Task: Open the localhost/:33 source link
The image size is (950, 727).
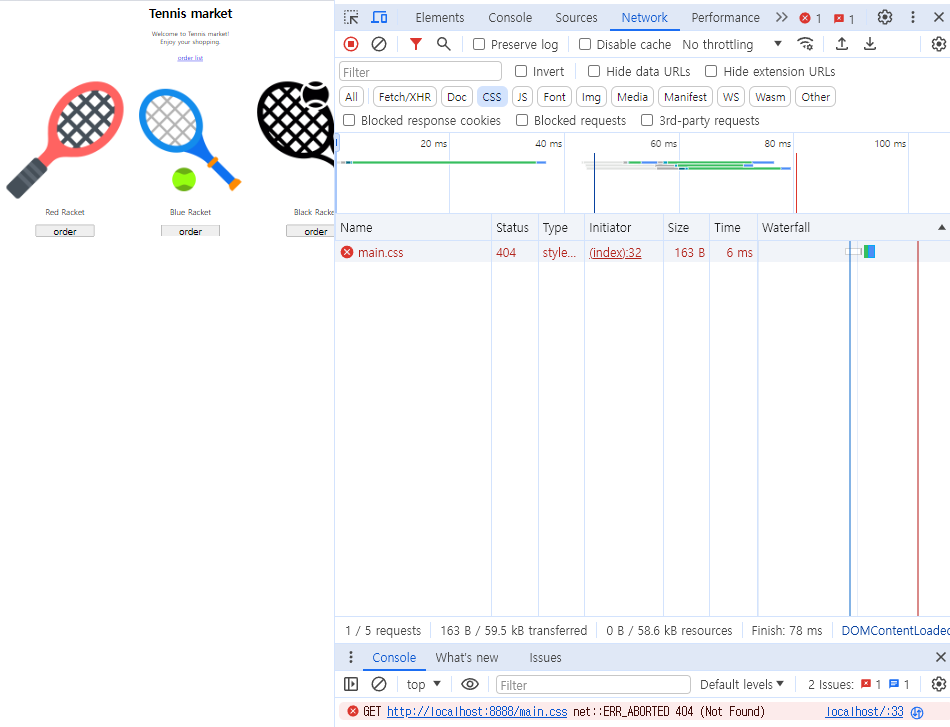Action: tap(864, 711)
